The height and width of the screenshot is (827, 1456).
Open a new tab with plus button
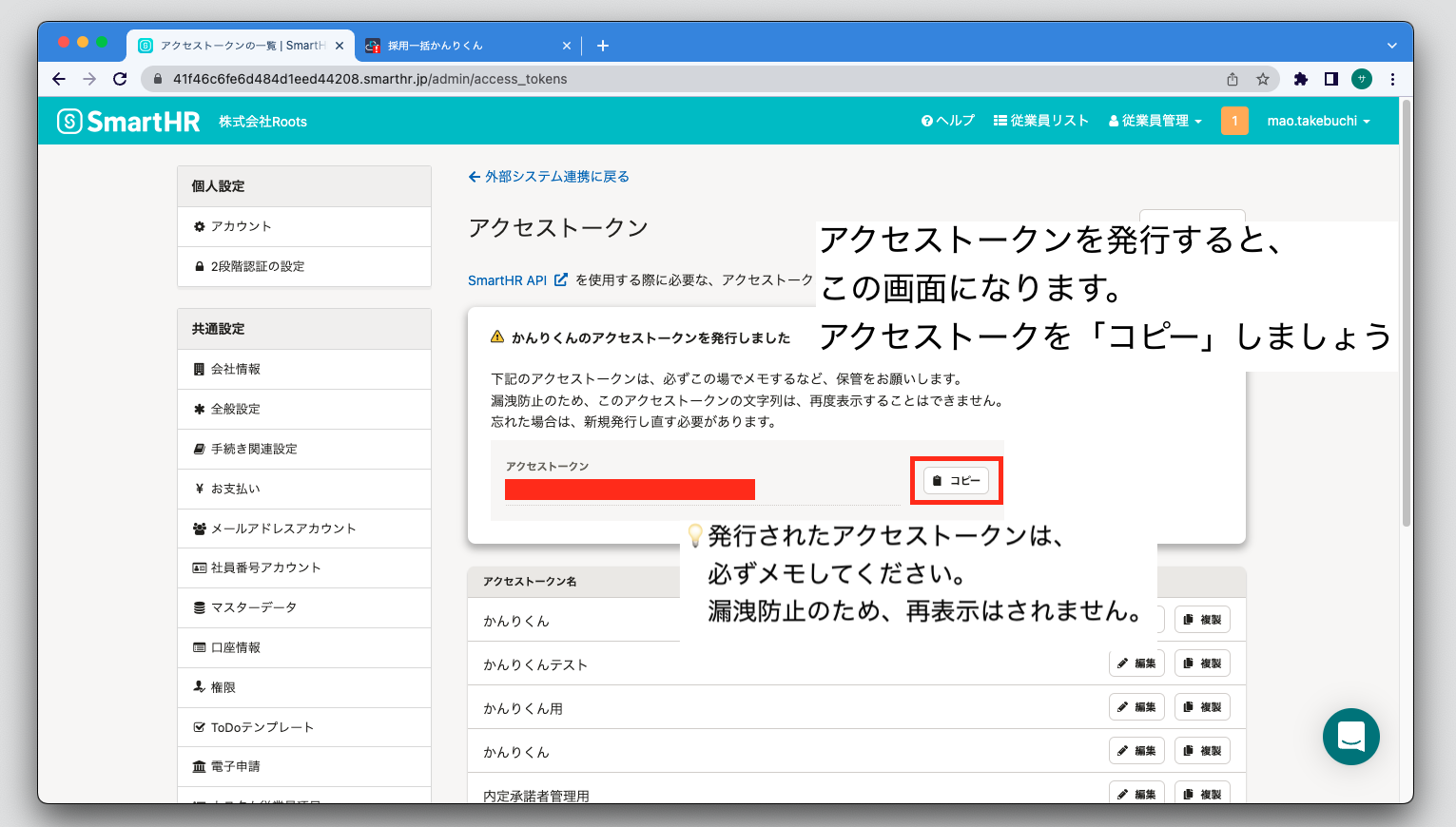pyautogui.click(x=603, y=45)
